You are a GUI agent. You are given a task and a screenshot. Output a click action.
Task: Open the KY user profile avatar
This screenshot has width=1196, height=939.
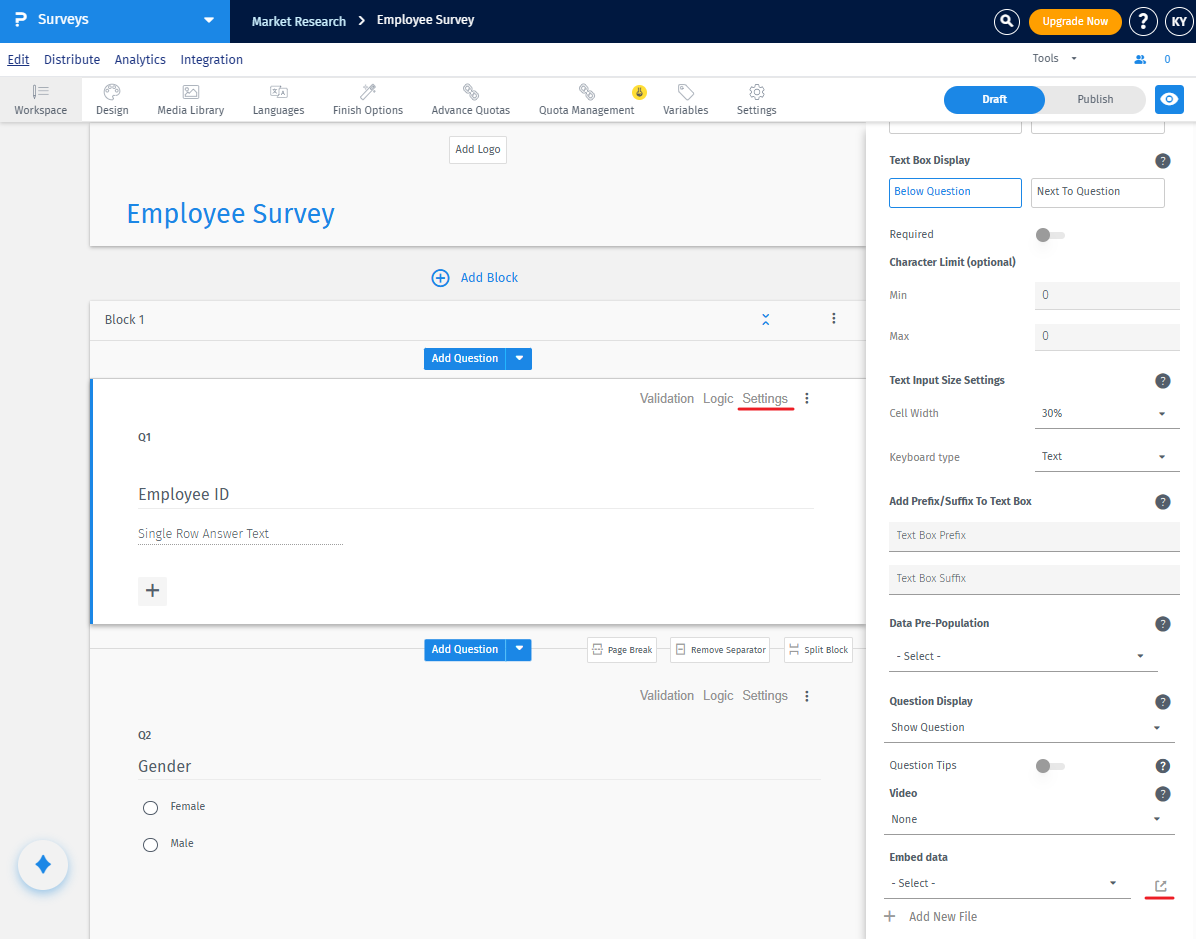pyautogui.click(x=1178, y=21)
